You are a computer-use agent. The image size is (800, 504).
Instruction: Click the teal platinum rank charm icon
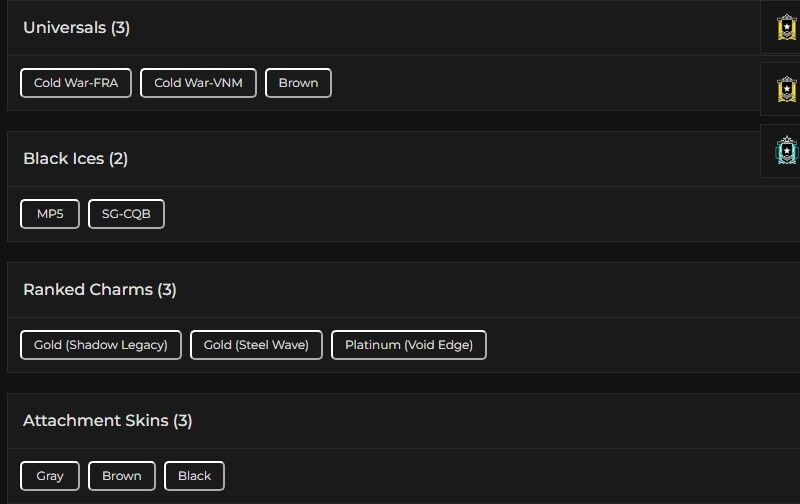click(x=787, y=151)
